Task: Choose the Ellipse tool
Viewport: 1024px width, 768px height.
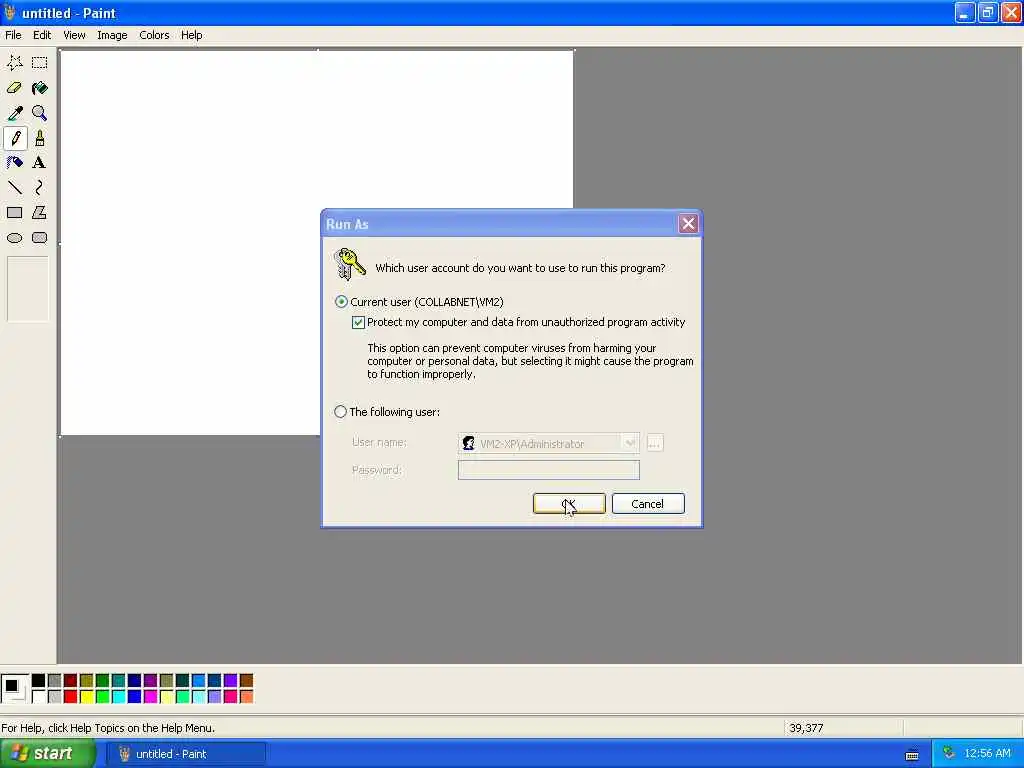Action: (x=14, y=238)
